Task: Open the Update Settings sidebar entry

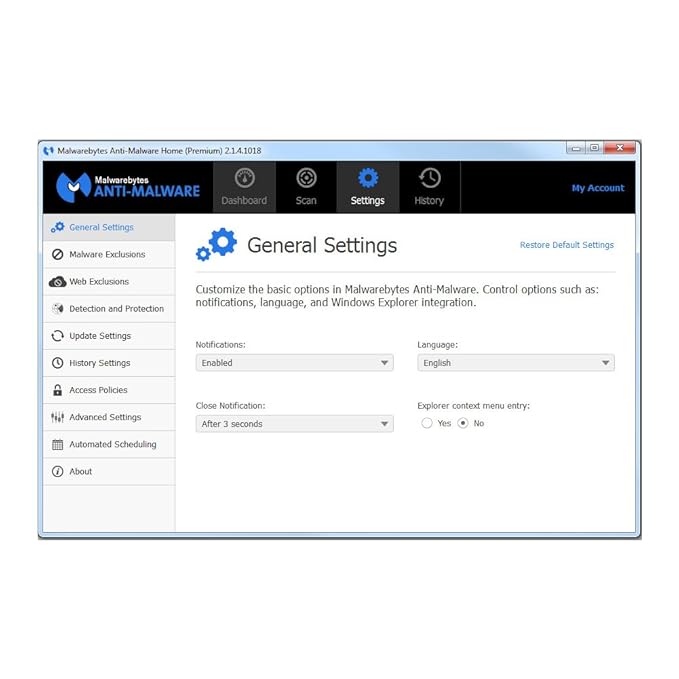Action: click(109, 336)
